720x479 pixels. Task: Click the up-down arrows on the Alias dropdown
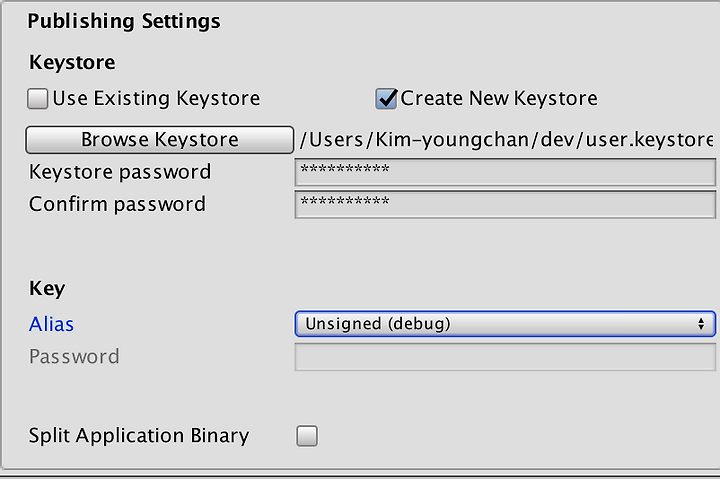[x=701, y=324]
